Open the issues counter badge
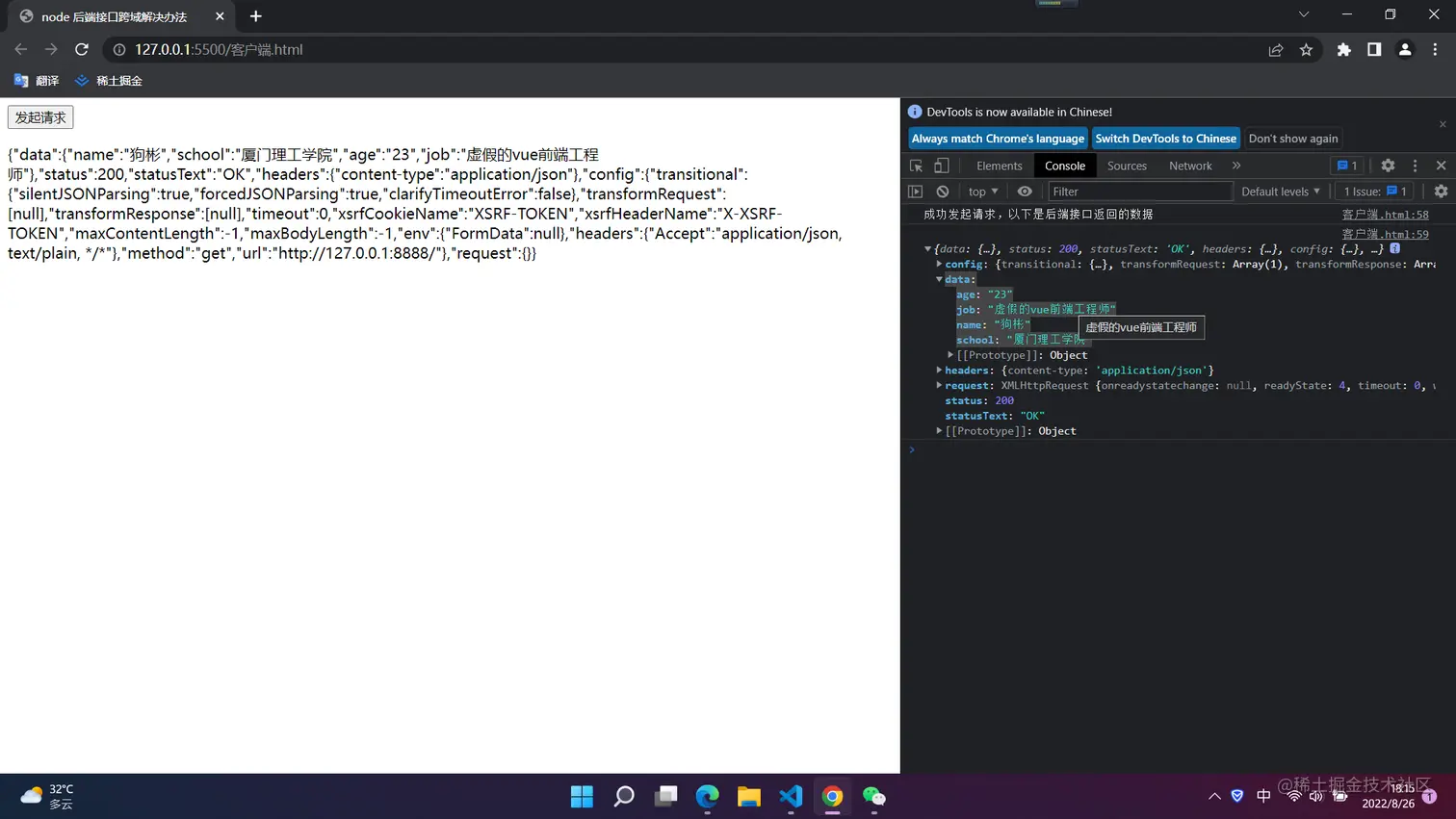Viewport: 1456px width, 819px height. (1347, 166)
